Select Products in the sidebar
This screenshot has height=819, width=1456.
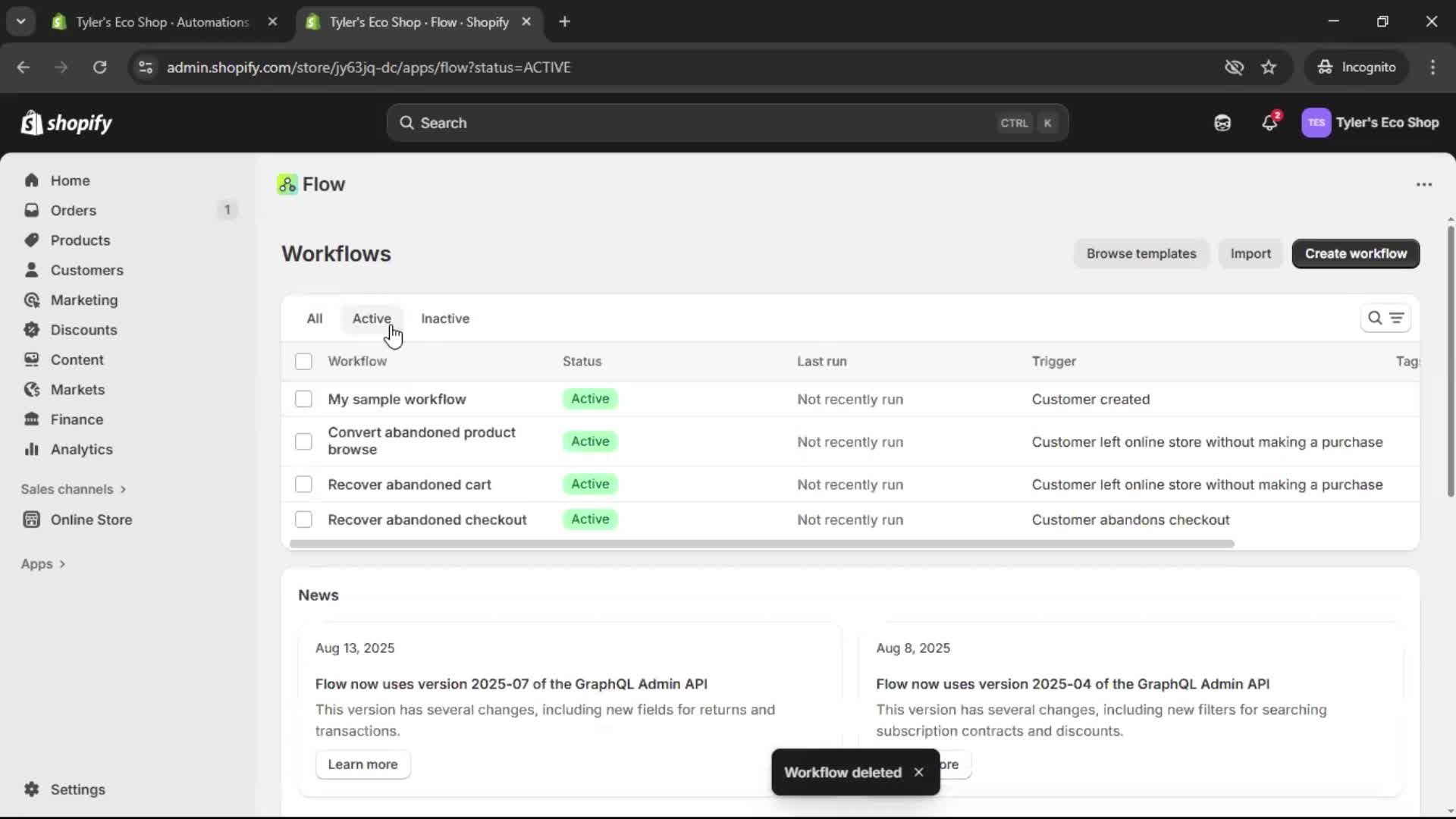tap(81, 240)
